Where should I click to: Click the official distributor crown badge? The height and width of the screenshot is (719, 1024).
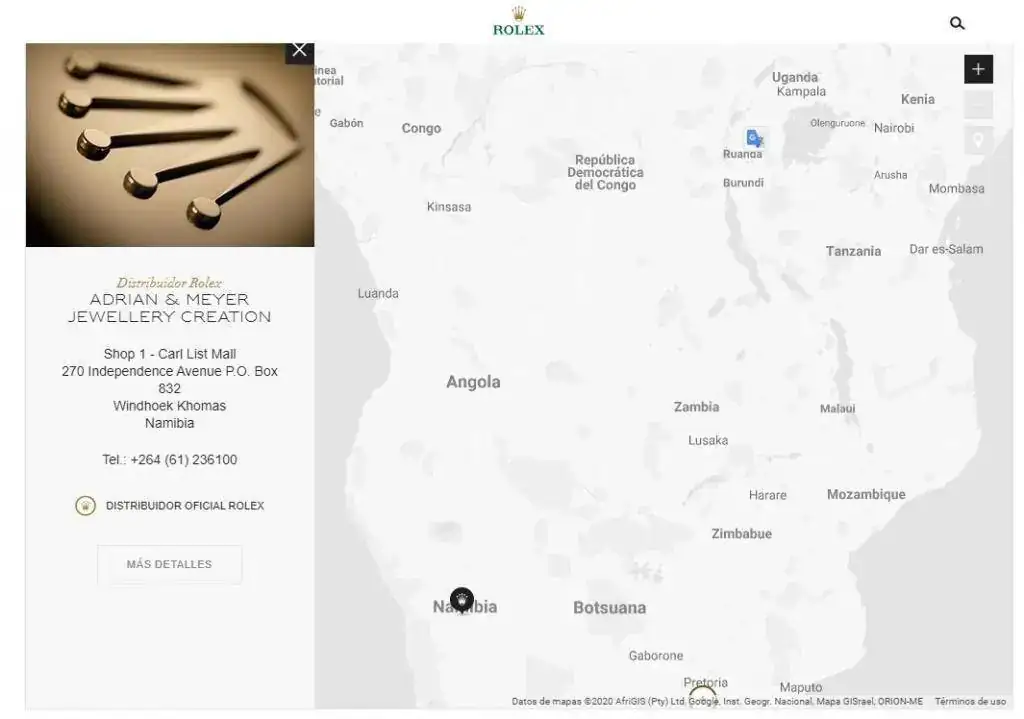tap(86, 505)
